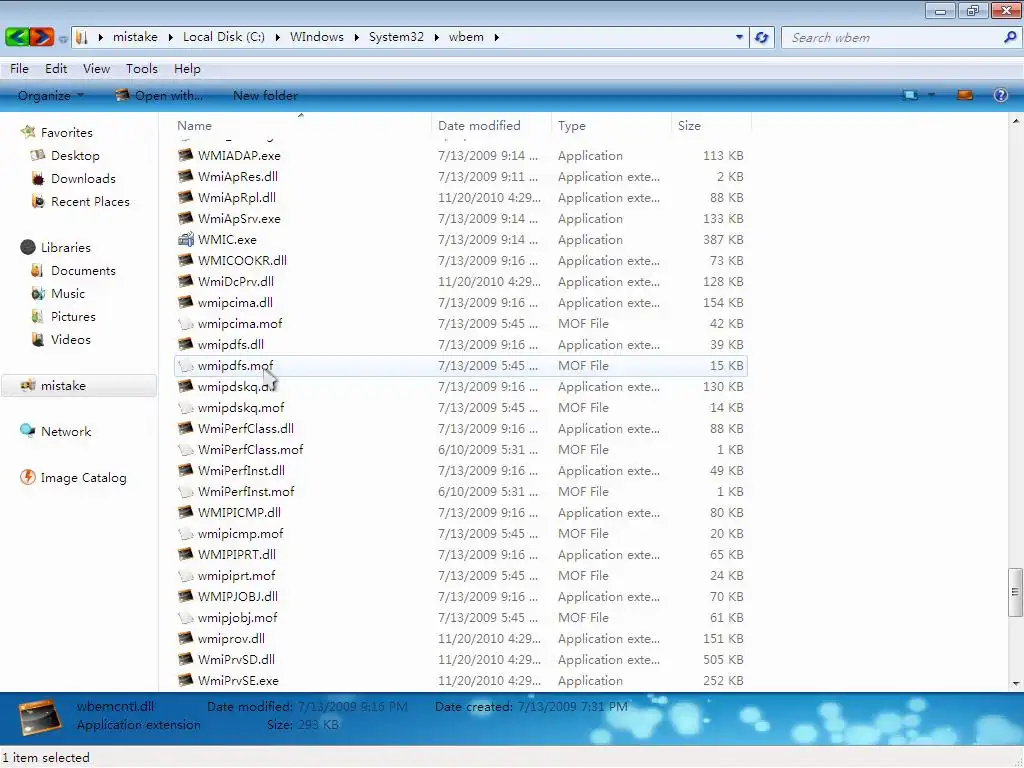Click the search magnifier icon
The image size is (1024, 768).
[1010, 37]
